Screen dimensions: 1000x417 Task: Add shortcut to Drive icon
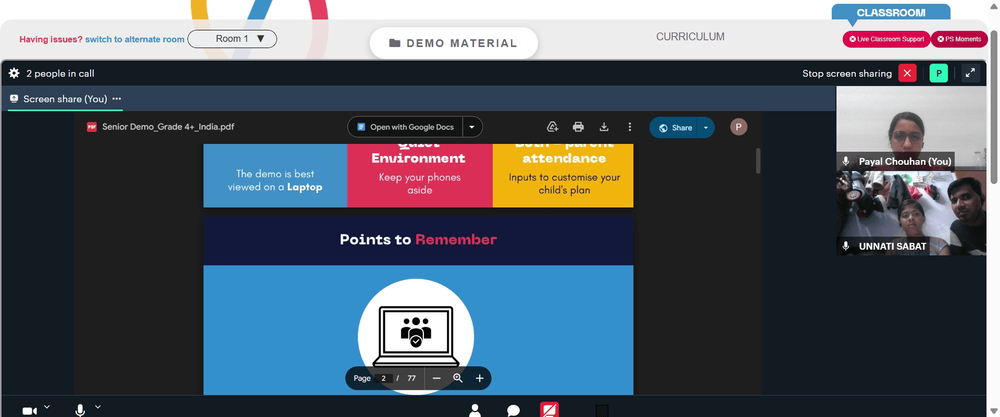point(553,127)
